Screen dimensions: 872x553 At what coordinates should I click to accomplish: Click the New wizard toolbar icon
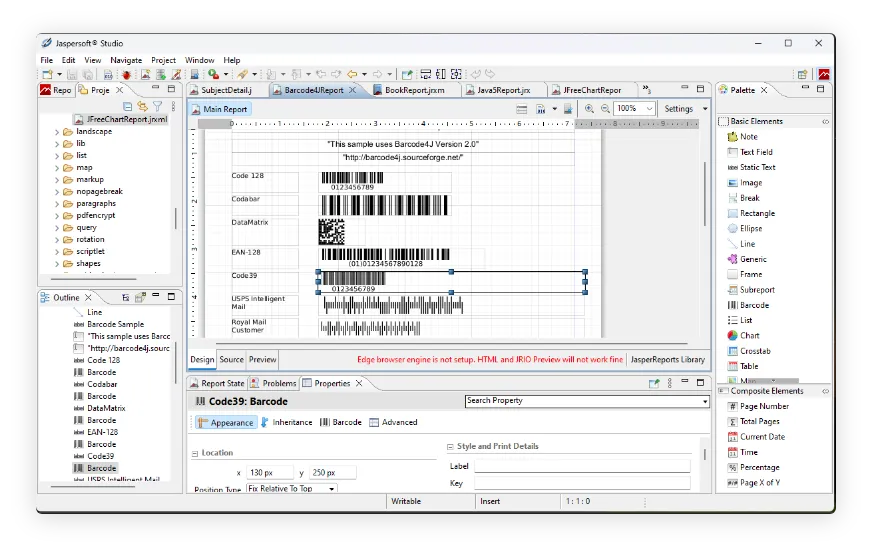[48, 75]
